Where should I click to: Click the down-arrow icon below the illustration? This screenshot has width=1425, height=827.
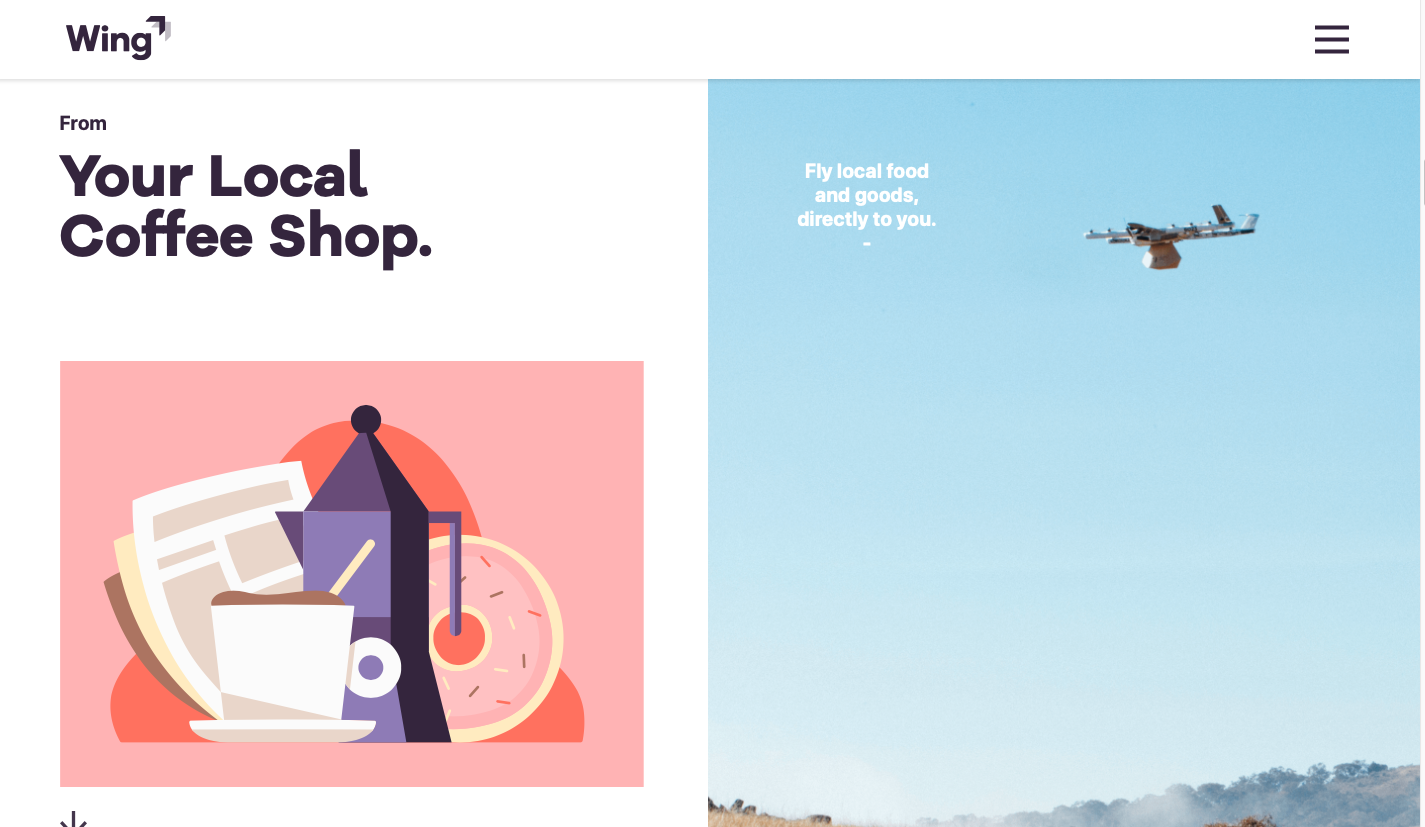click(x=73, y=820)
